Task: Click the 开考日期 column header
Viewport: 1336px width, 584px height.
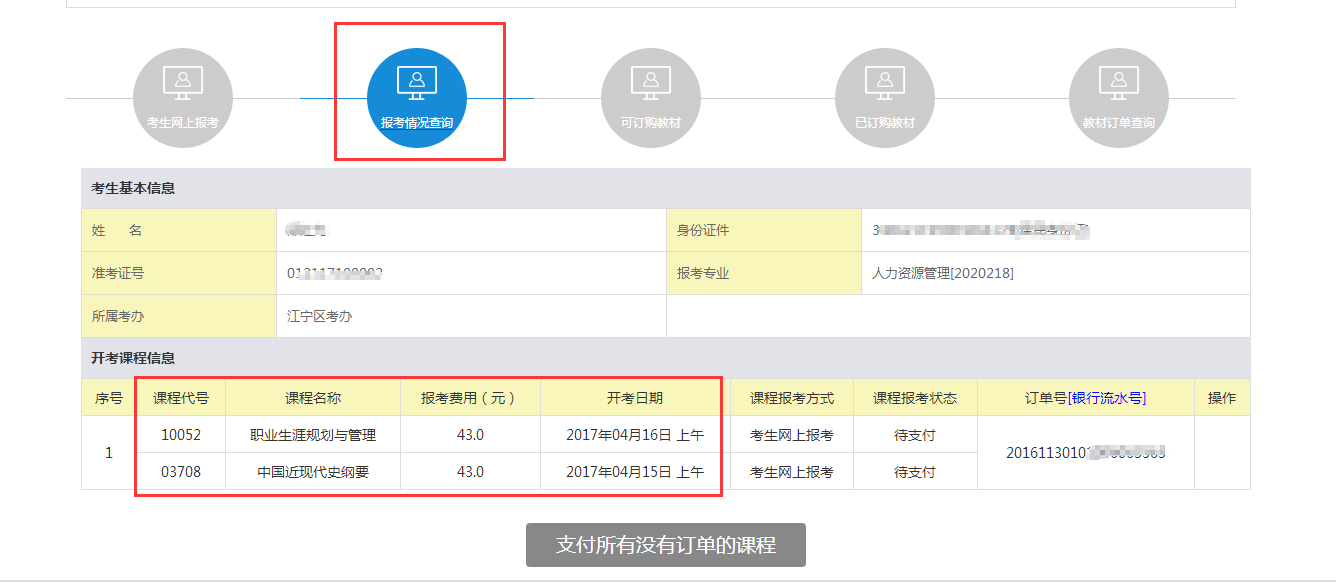Action: 635,398
